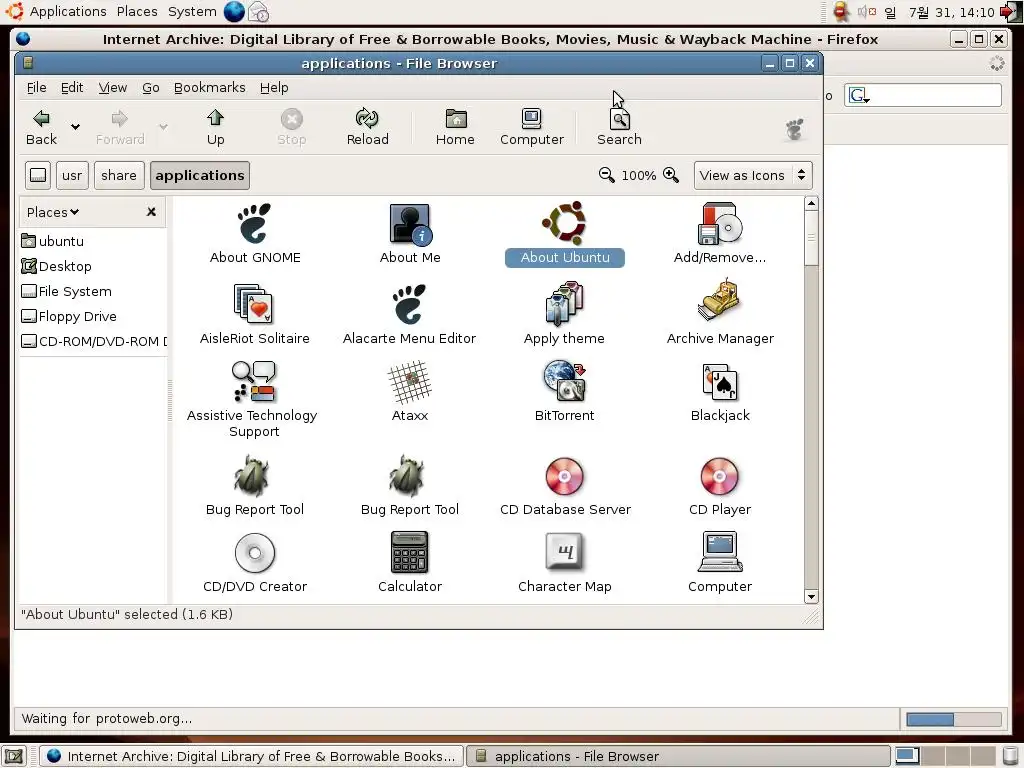Expand the Places side pane selector
The width and height of the screenshot is (1024, 768).
point(52,212)
